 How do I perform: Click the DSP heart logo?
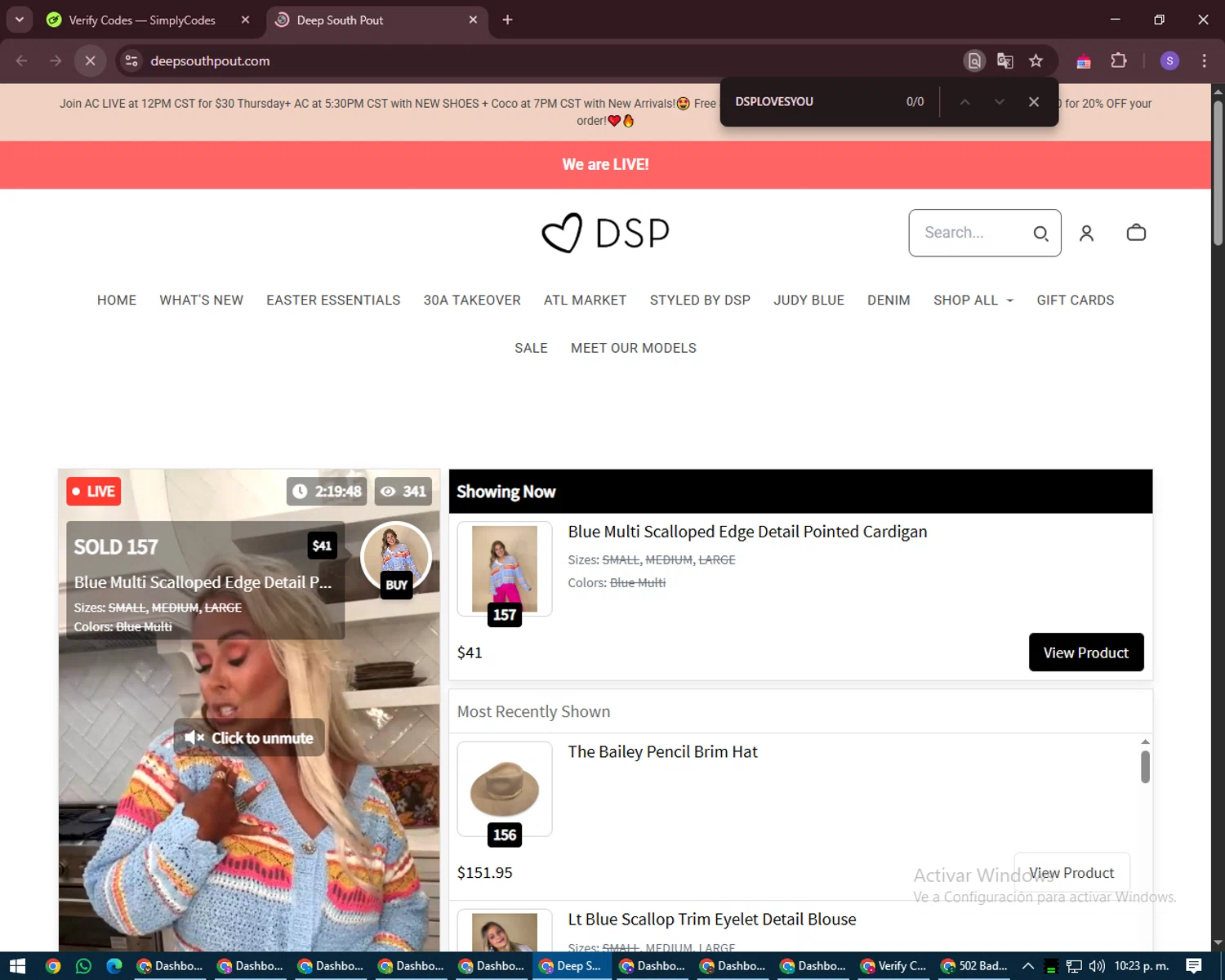pos(605,233)
